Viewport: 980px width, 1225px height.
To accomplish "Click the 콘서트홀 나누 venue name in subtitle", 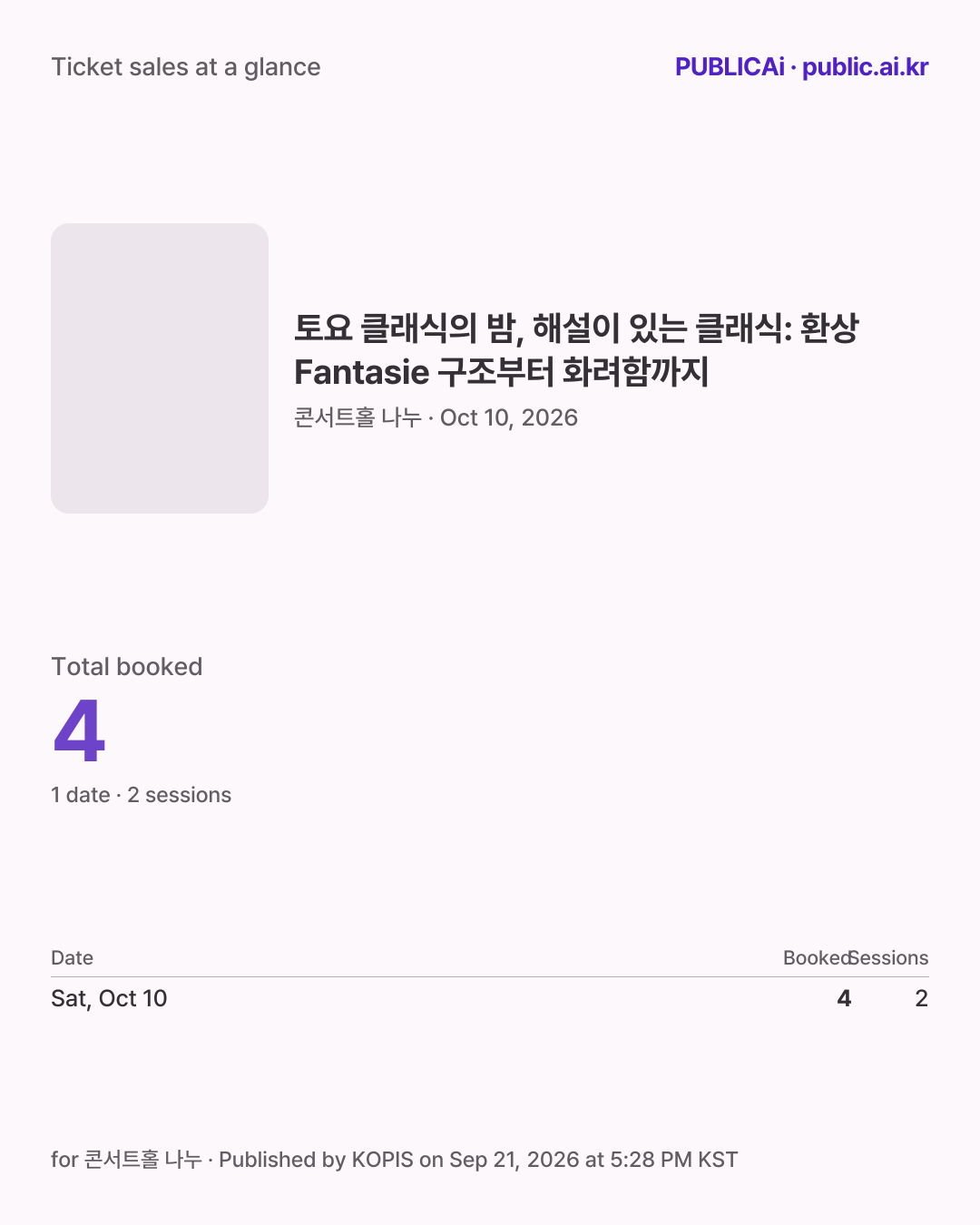I will click(x=358, y=417).
